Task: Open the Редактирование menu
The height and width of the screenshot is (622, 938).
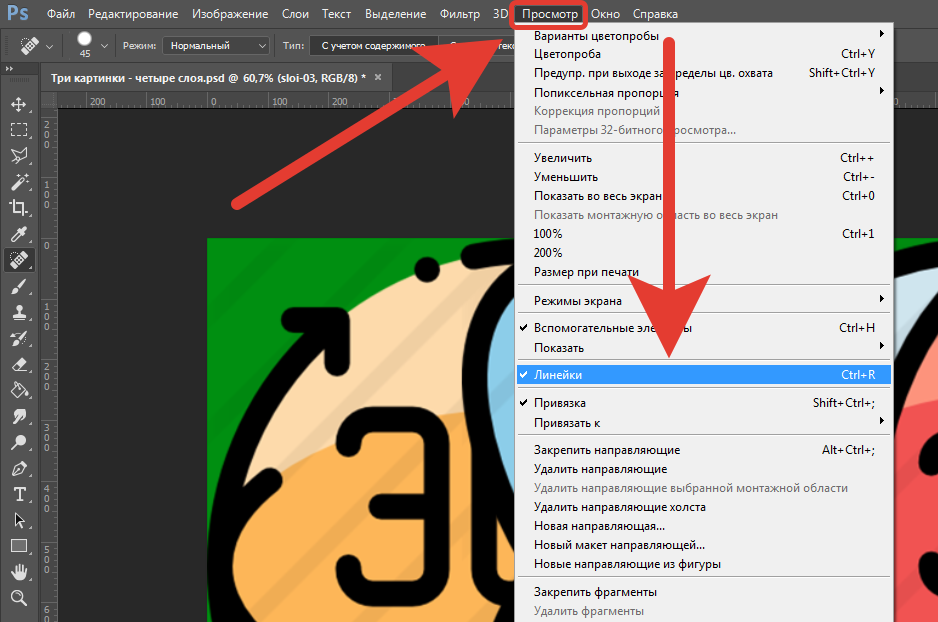Action: click(x=133, y=14)
